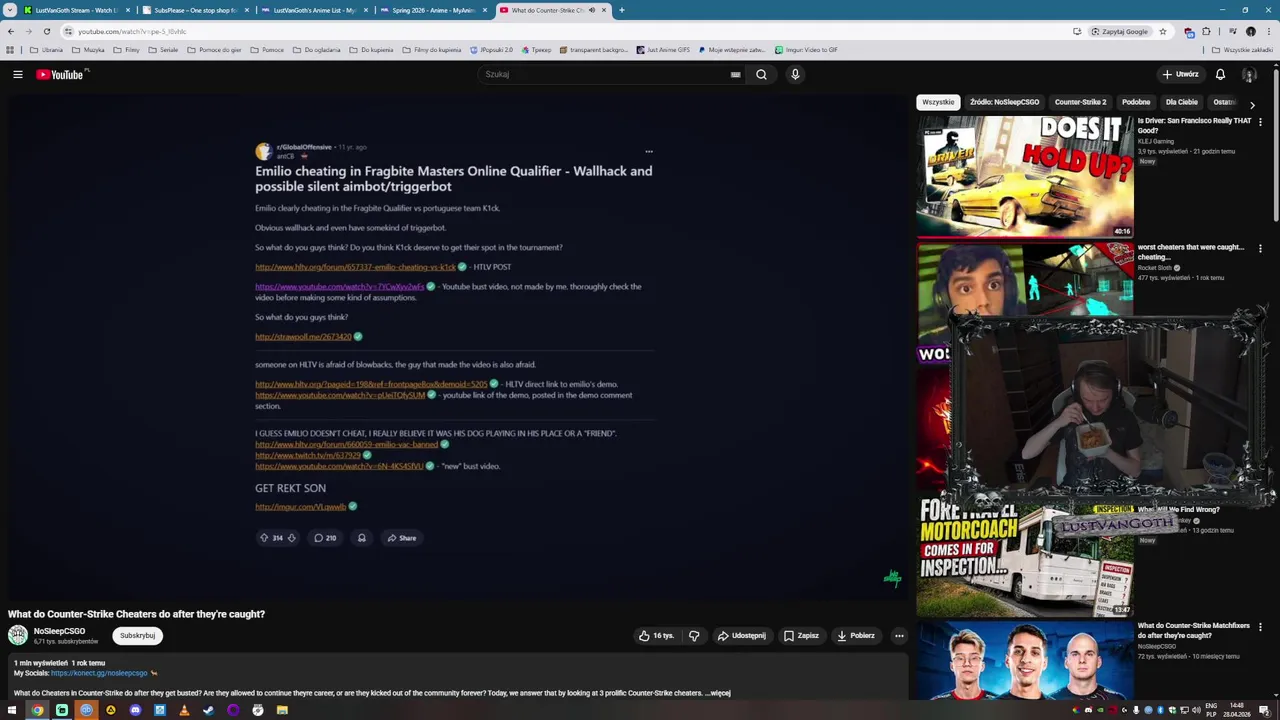Start voice search with the microphone
The width and height of the screenshot is (1280, 720).
795,74
